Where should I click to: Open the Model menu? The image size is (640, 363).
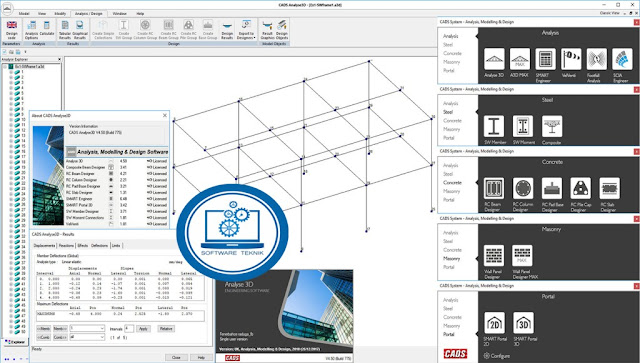coord(24,13)
